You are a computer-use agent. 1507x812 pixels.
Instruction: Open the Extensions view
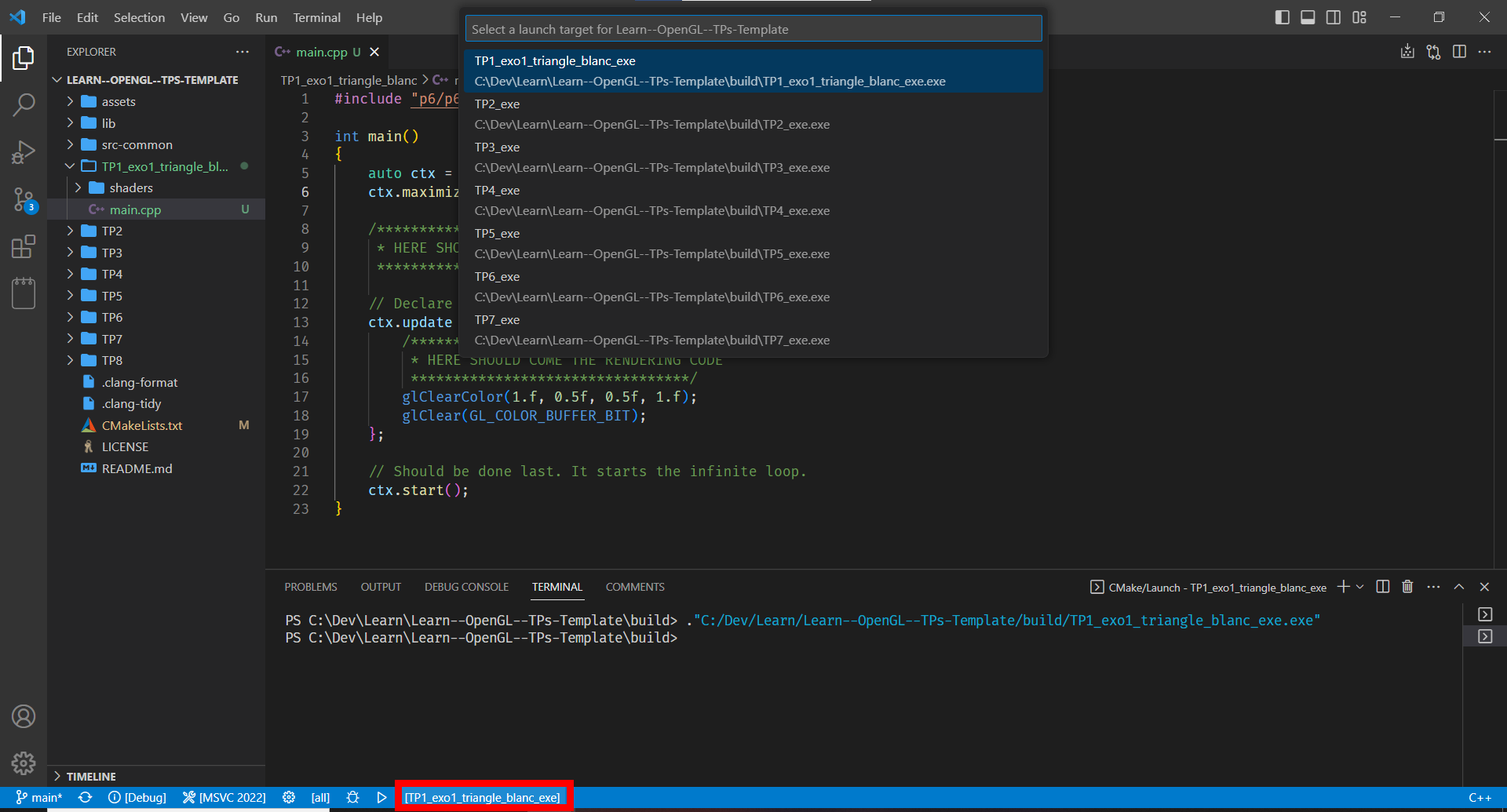point(24,246)
